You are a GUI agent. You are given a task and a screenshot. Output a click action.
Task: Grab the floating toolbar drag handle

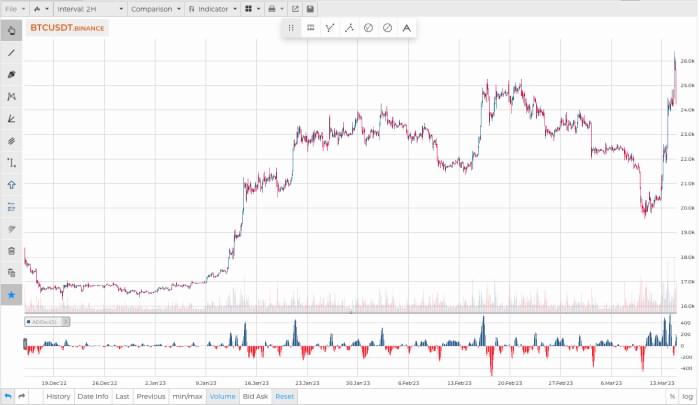[x=291, y=28]
